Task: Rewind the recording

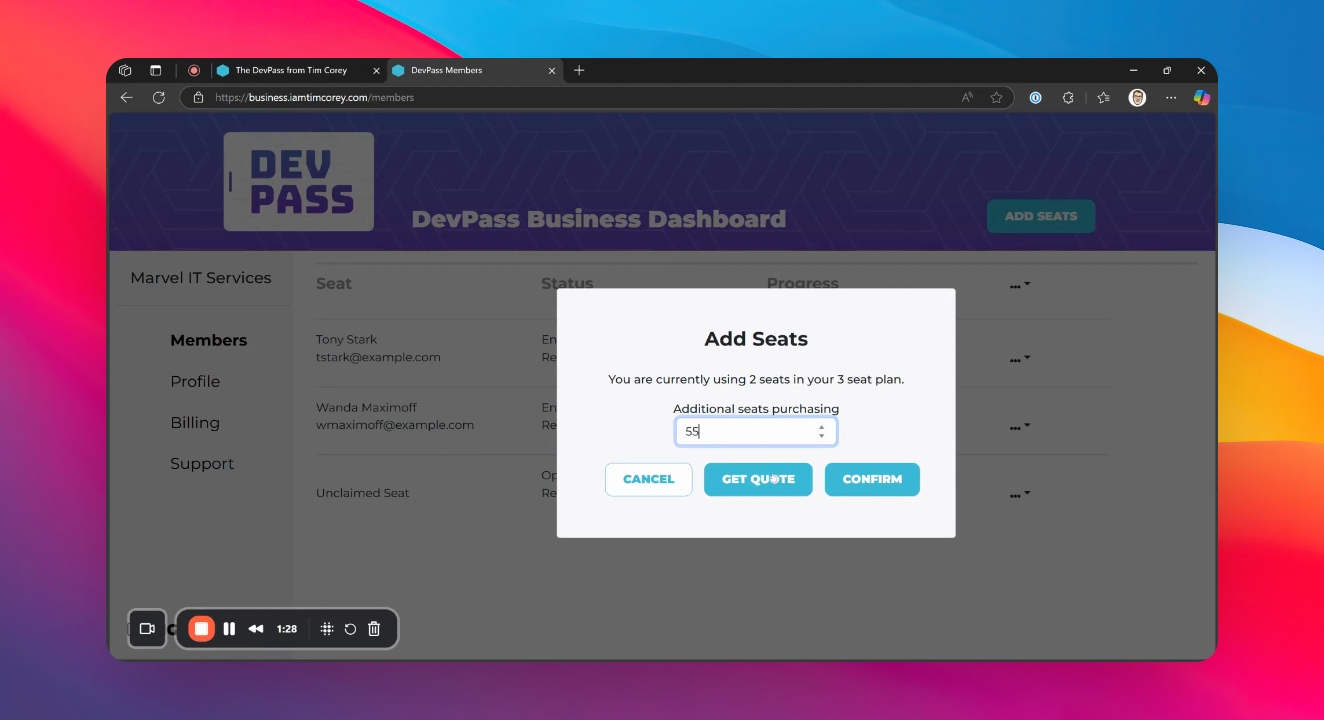Action: pyautogui.click(x=256, y=629)
